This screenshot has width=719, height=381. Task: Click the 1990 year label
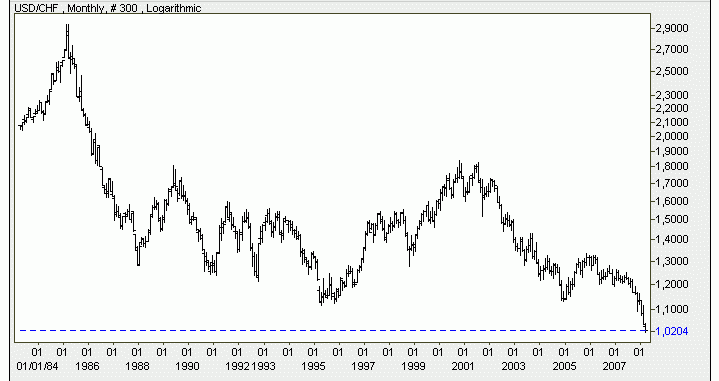(x=187, y=366)
